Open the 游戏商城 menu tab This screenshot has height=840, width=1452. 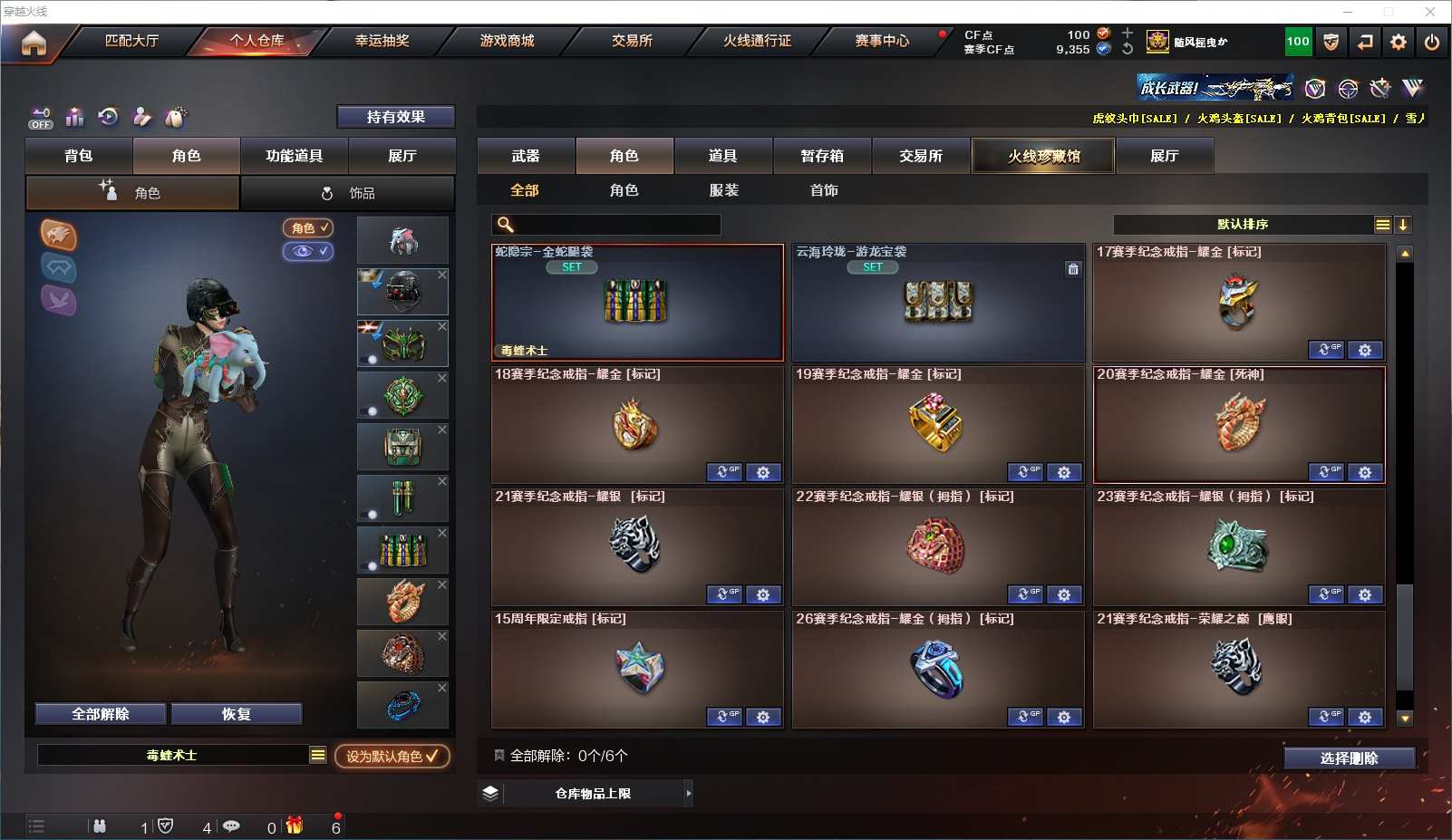(x=507, y=41)
